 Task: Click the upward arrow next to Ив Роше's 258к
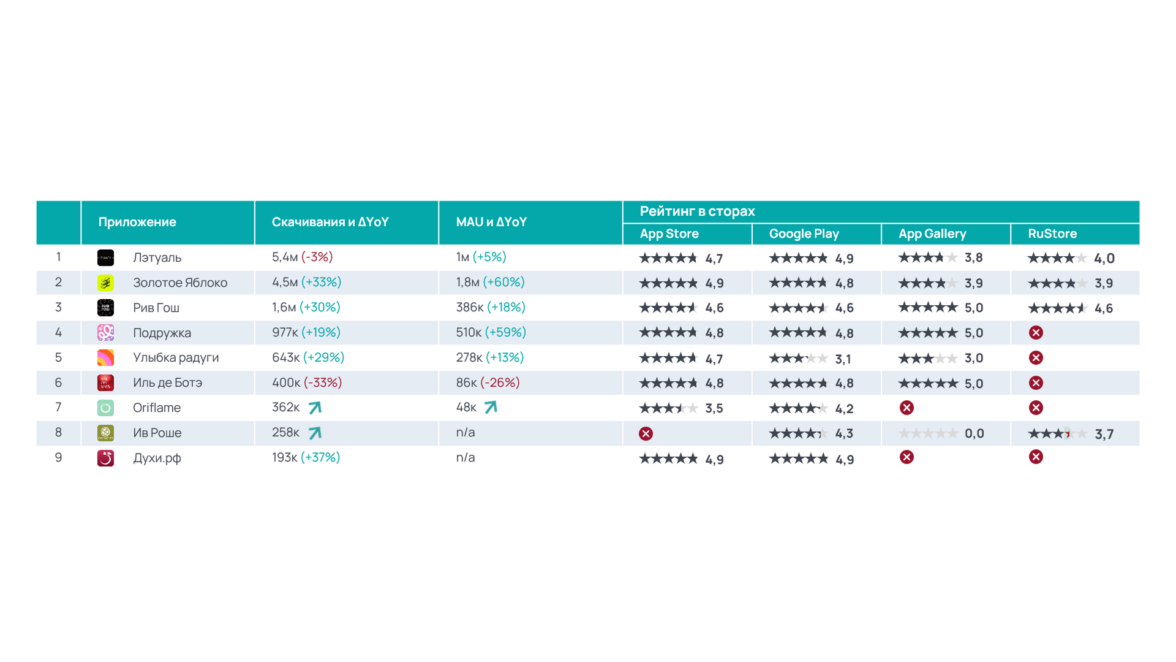315,433
